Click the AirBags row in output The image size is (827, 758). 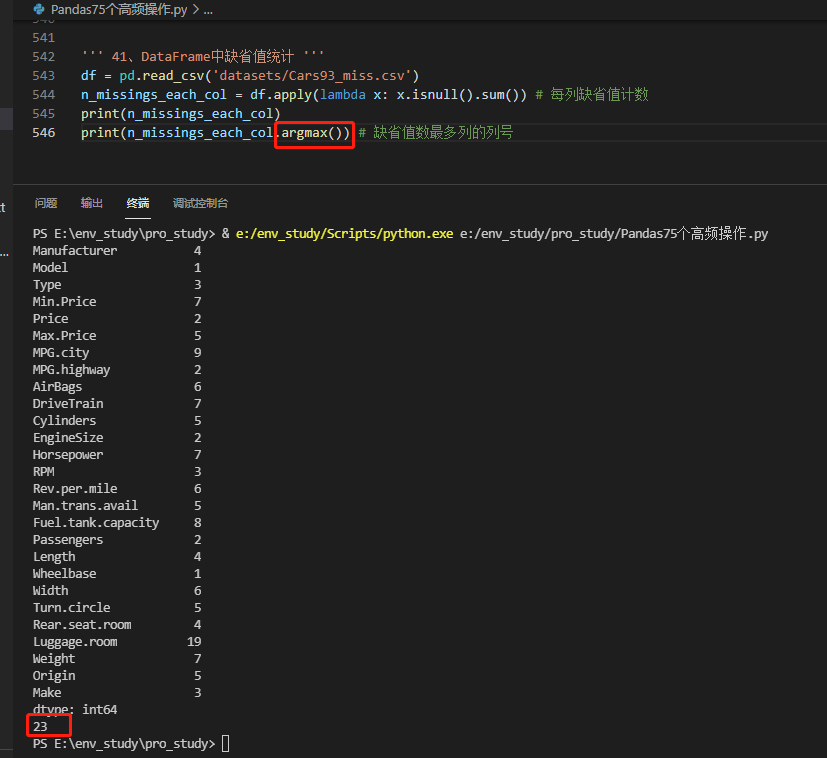117,387
